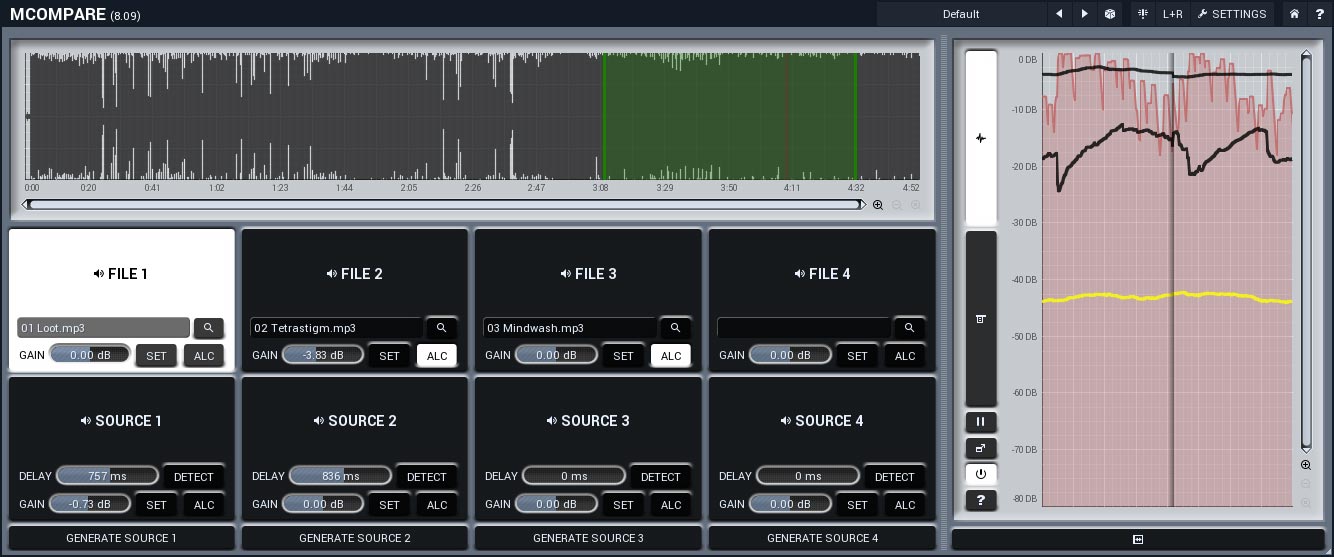Click the random preset dice icon

[1110, 14]
